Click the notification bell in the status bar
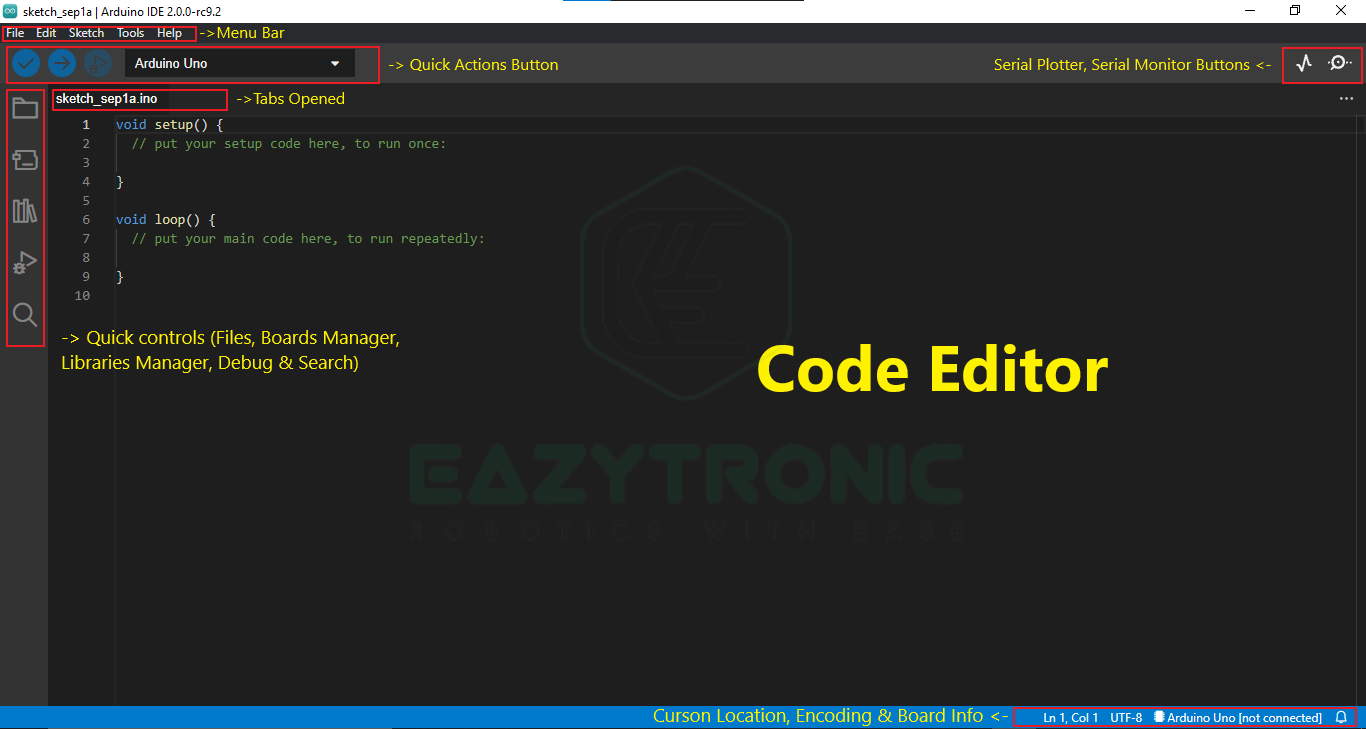 pos(1341,717)
